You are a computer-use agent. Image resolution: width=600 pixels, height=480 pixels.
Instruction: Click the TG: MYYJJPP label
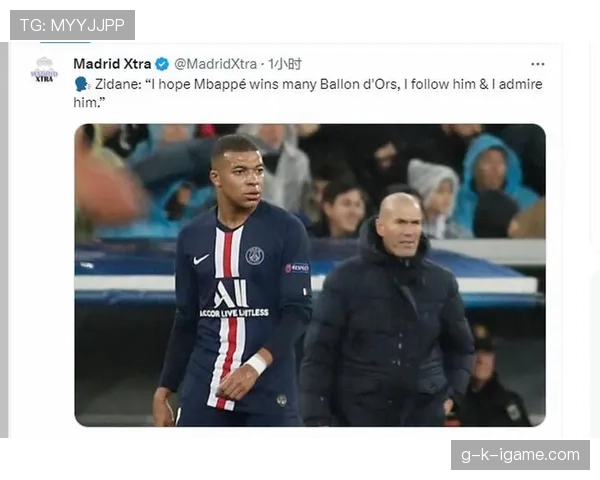72,25
